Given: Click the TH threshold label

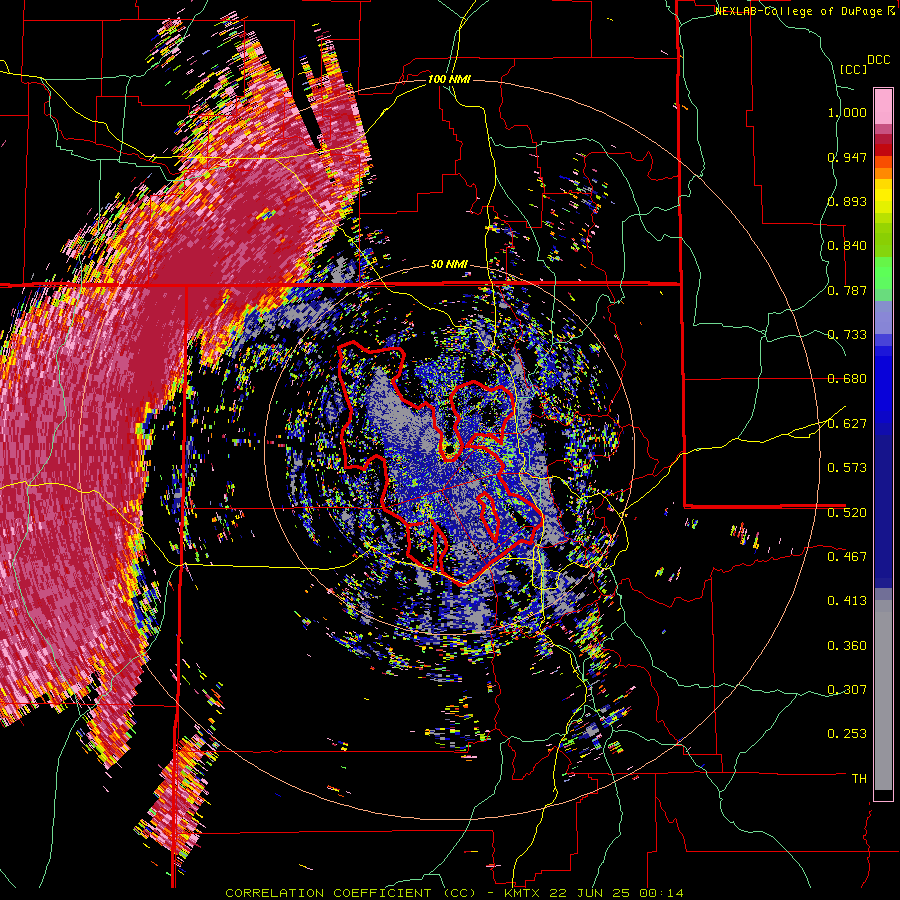Looking at the screenshot, I should [x=859, y=779].
